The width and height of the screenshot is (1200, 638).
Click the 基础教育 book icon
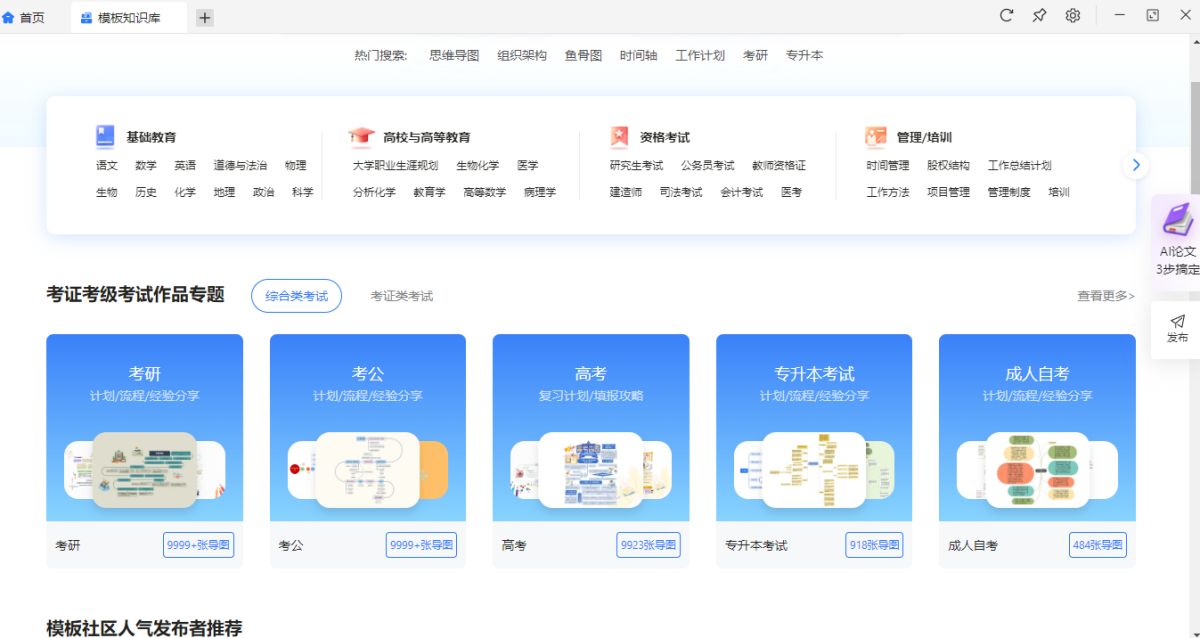pyautogui.click(x=105, y=137)
